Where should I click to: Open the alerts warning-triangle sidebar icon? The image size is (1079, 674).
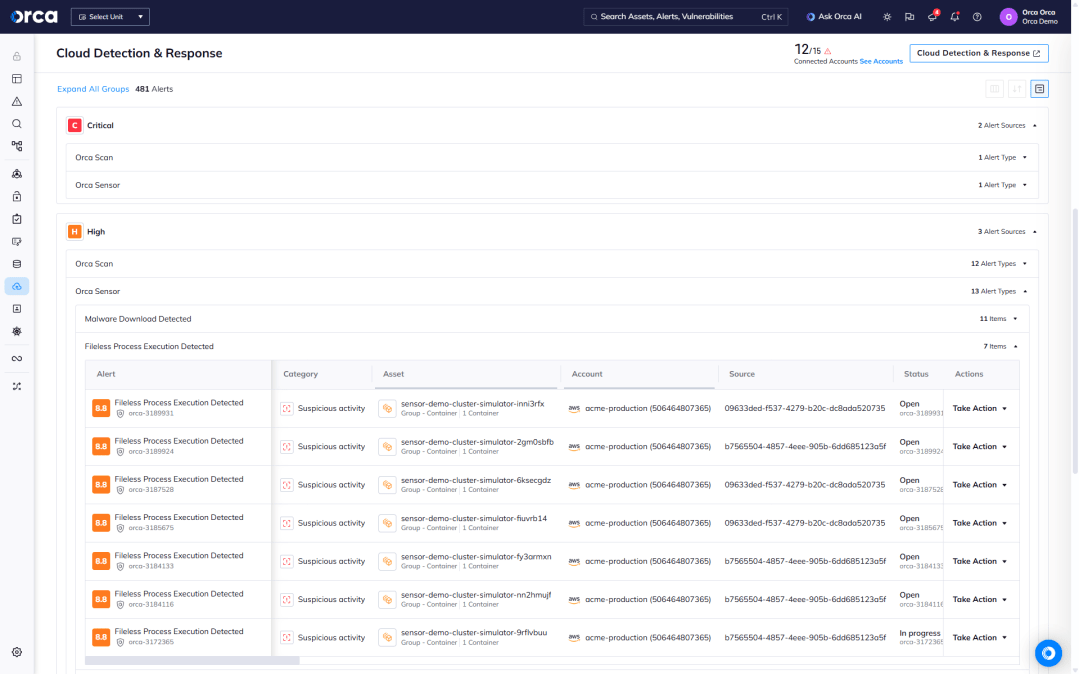[x=17, y=102]
